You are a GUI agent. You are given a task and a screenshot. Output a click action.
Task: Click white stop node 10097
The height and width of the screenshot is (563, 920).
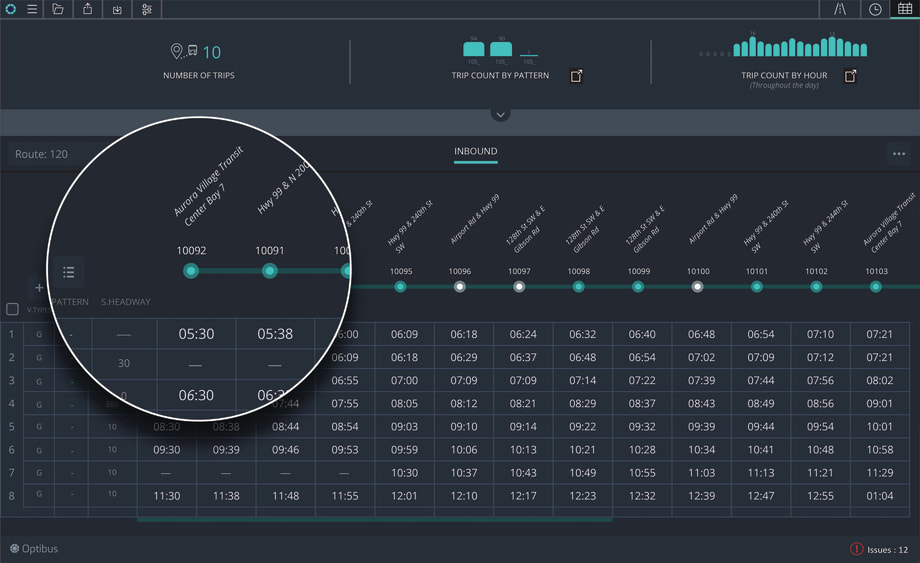pos(519,287)
